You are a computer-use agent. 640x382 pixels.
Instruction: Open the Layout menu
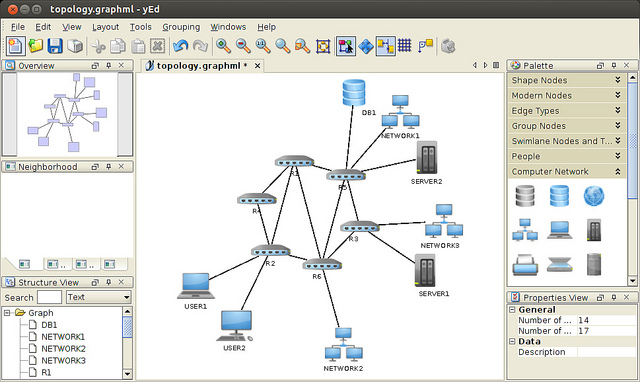pos(105,27)
